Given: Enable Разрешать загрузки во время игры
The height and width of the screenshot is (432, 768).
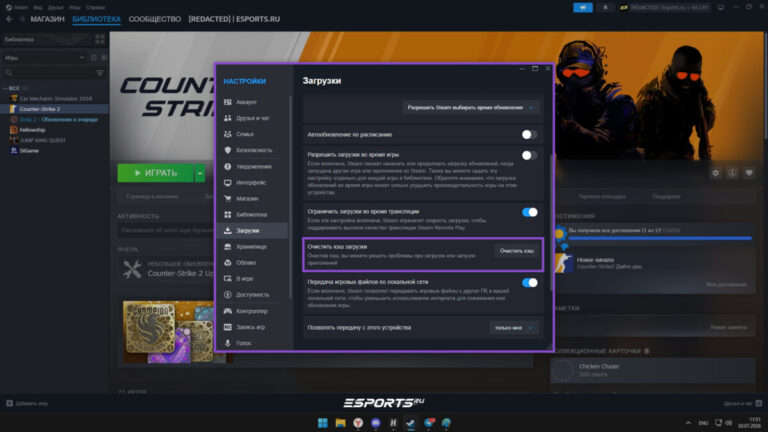Looking at the screenshot, I should pyautogui.click(x=529, y=155).
